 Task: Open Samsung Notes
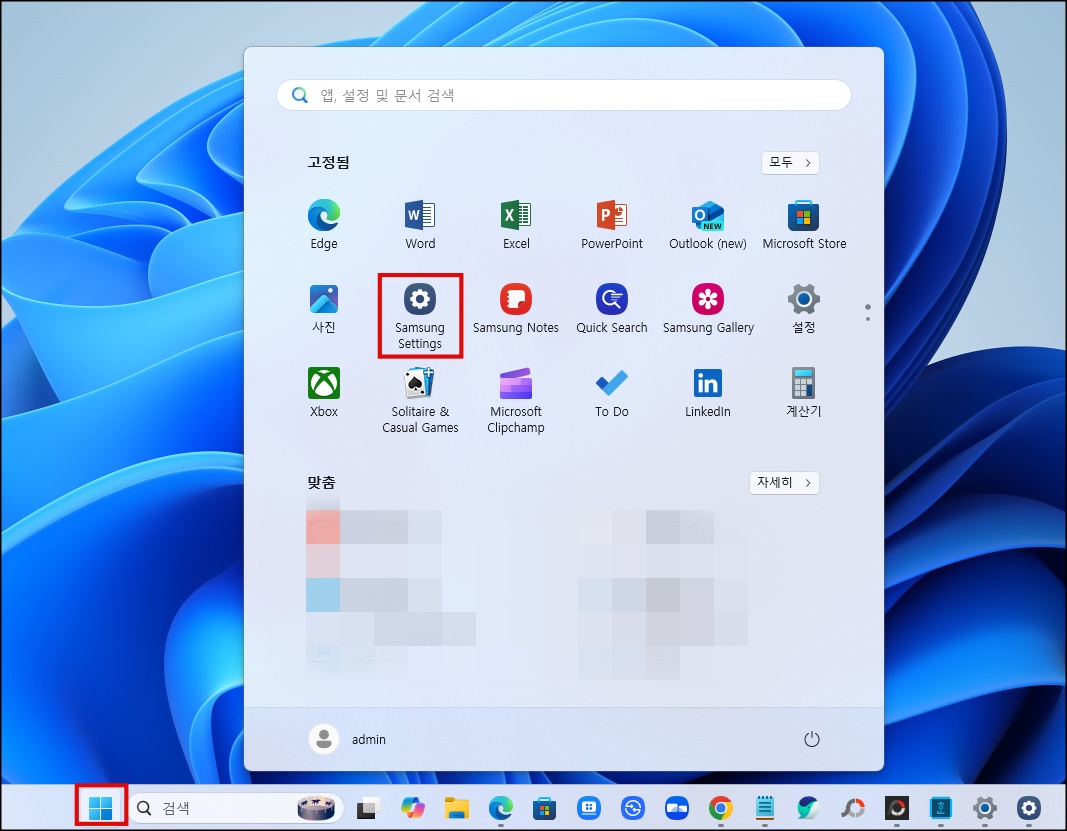(516, 309)
